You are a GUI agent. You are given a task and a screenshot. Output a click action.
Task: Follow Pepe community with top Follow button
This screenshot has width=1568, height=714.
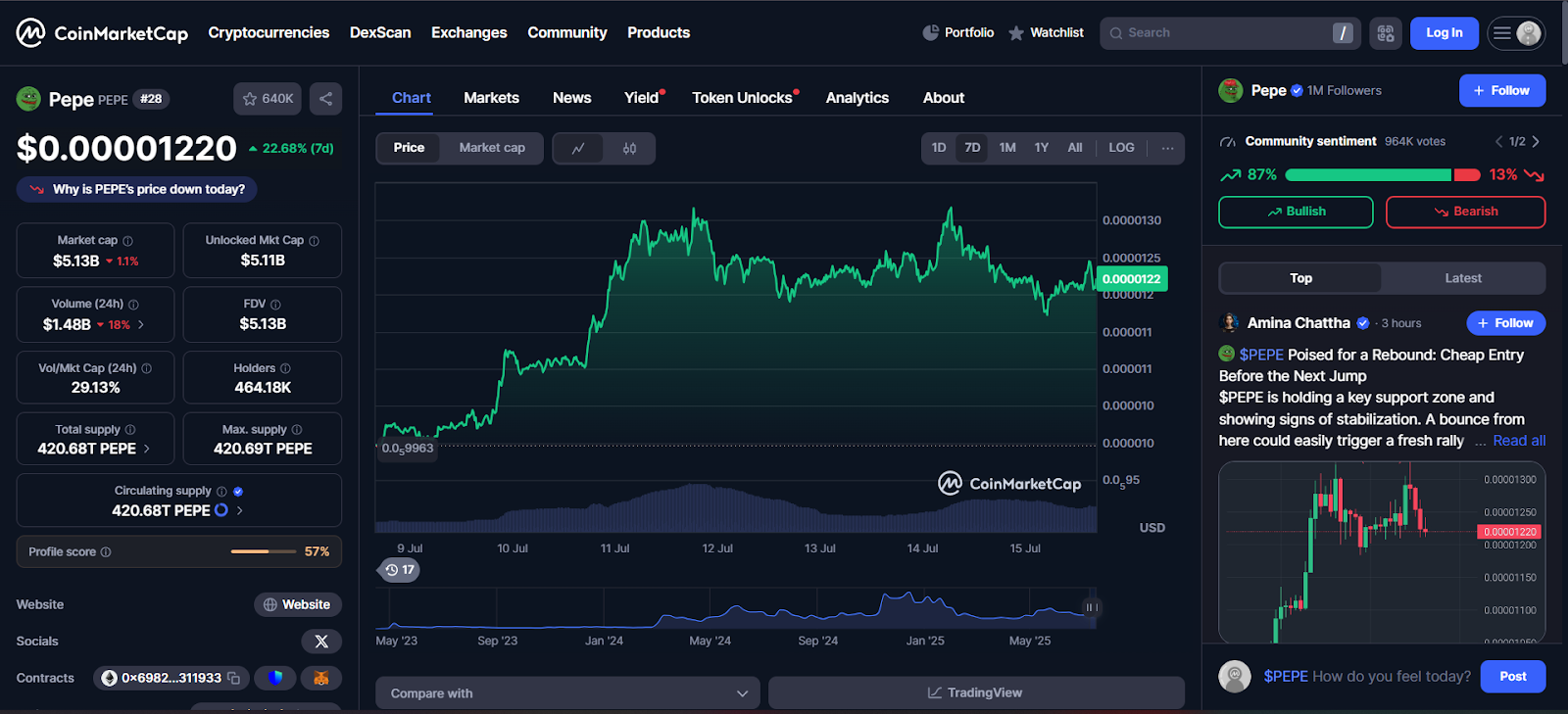[1502, 90]
